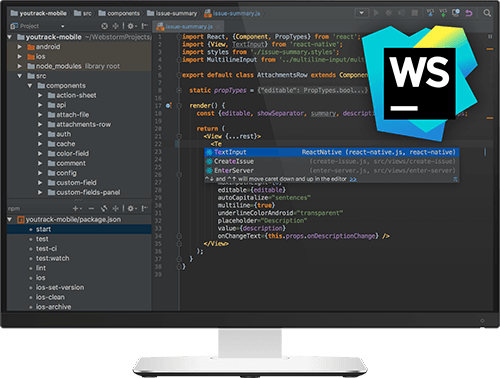The image size is (500, 378).
Task: Select the ios-archive npm script
Action: click(x=53, y=307)
